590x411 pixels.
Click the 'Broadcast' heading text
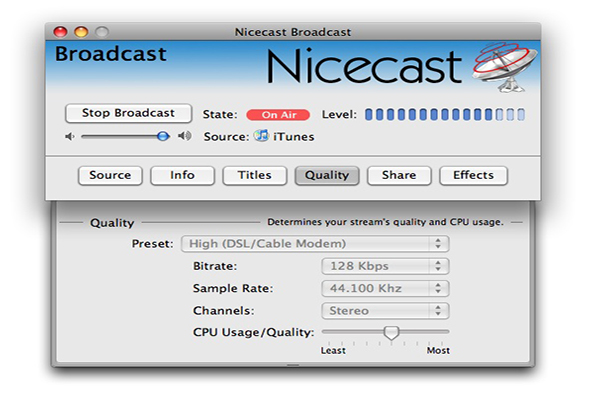(x=111, y=54)
